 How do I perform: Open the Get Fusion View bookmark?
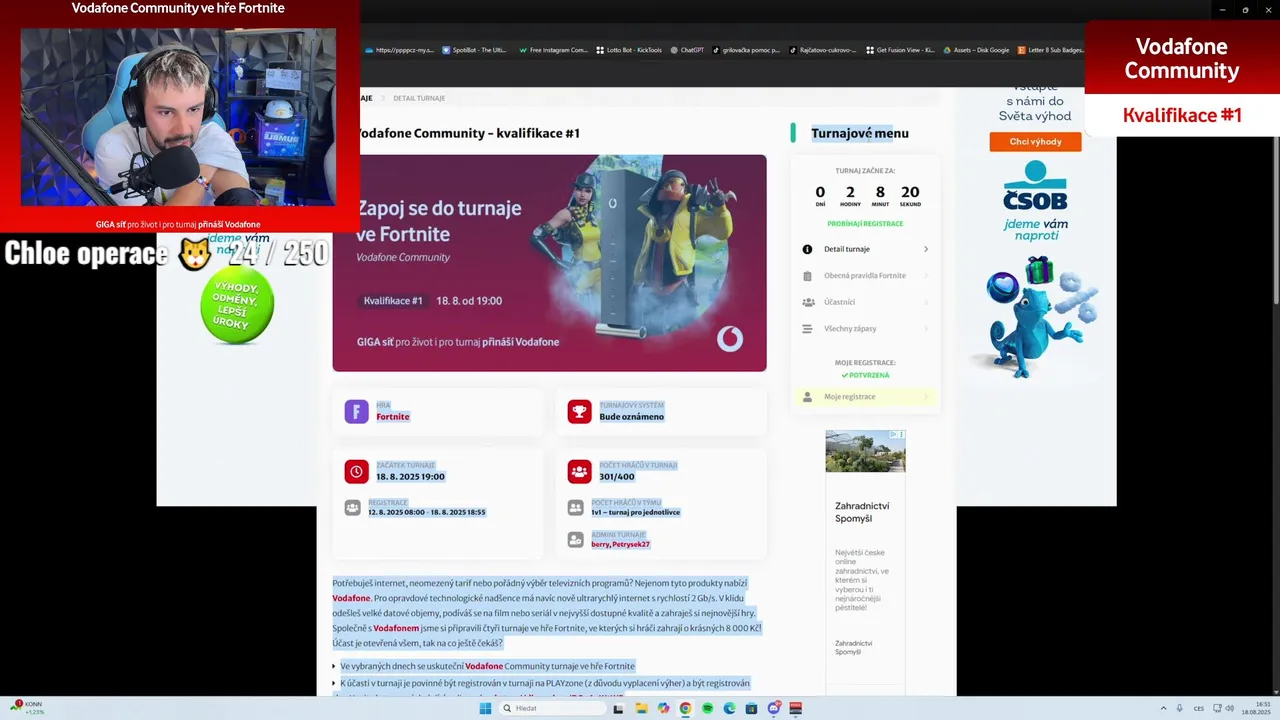coord(900,50)
